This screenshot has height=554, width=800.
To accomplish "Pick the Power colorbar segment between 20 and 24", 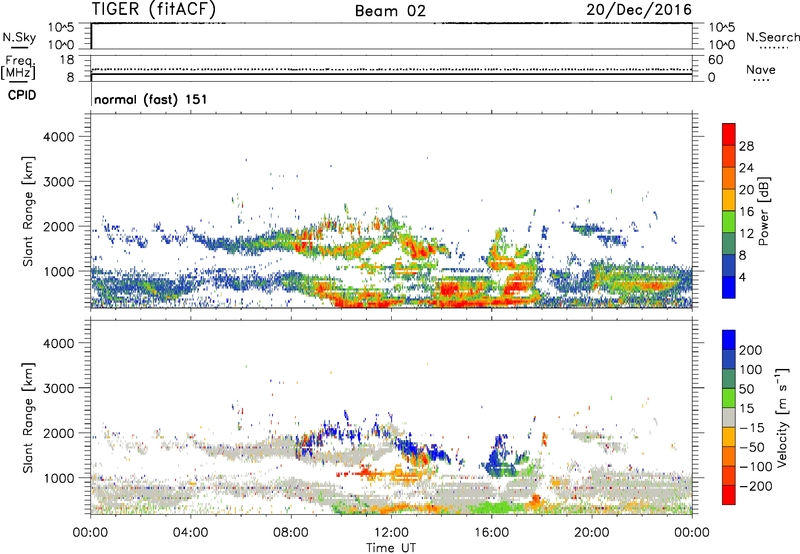I will (729, 179).
